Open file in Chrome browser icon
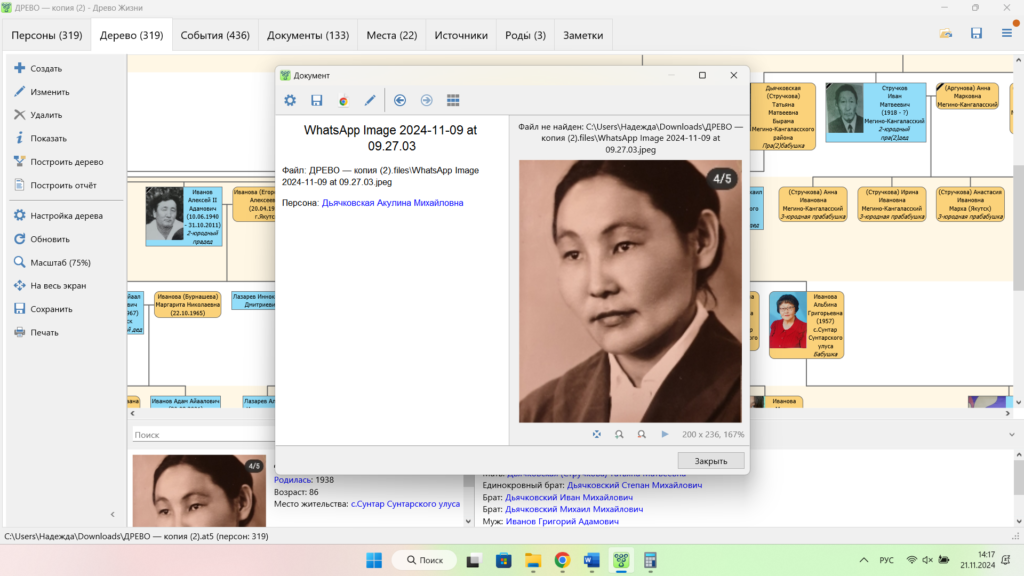 tap(343, 100)
